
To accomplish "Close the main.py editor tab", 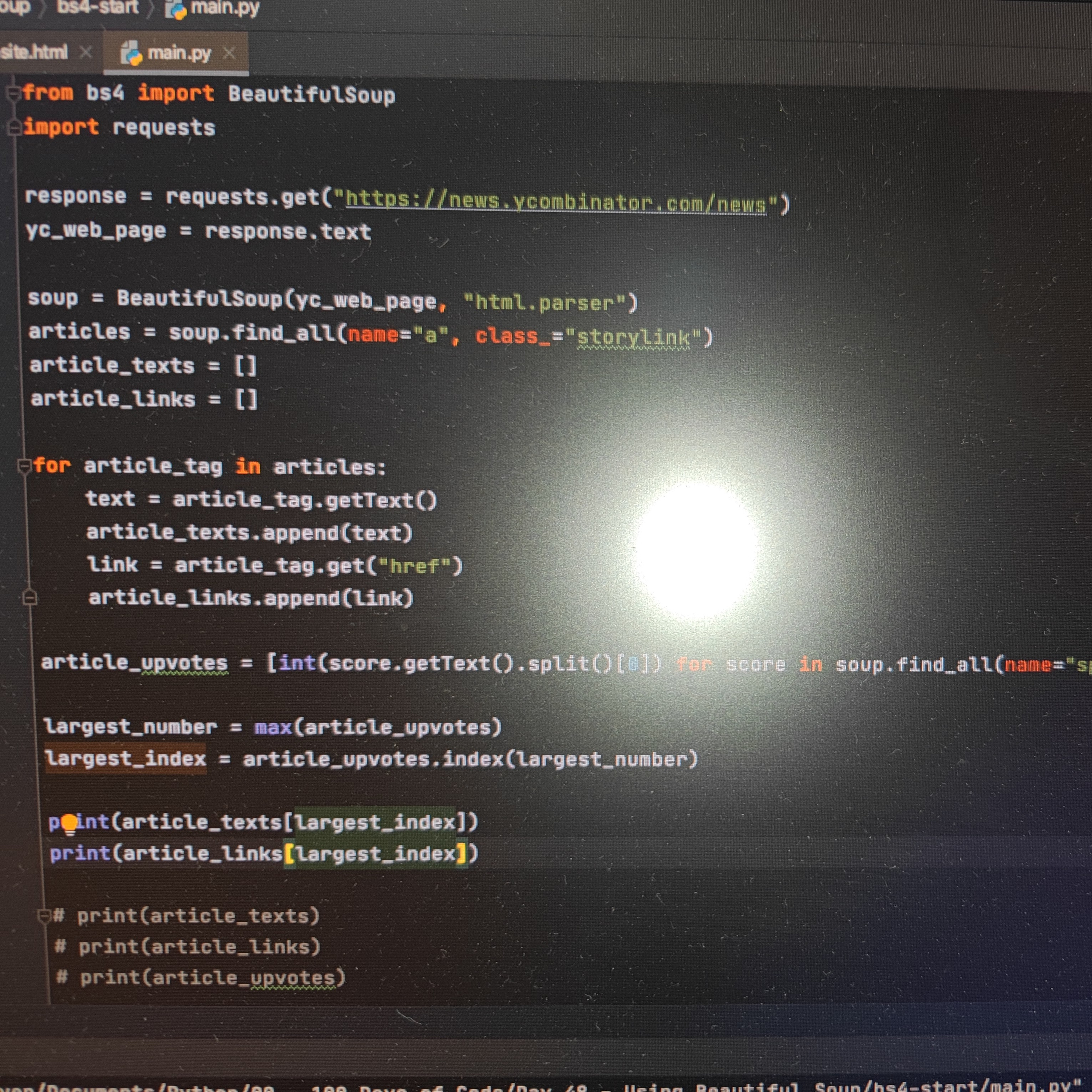I will [229, 53].
